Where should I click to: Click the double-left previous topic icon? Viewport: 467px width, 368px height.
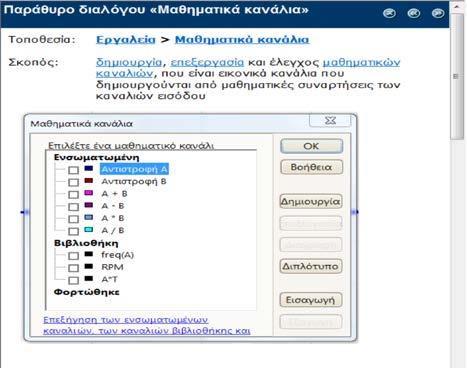click(x=414, y=13)
